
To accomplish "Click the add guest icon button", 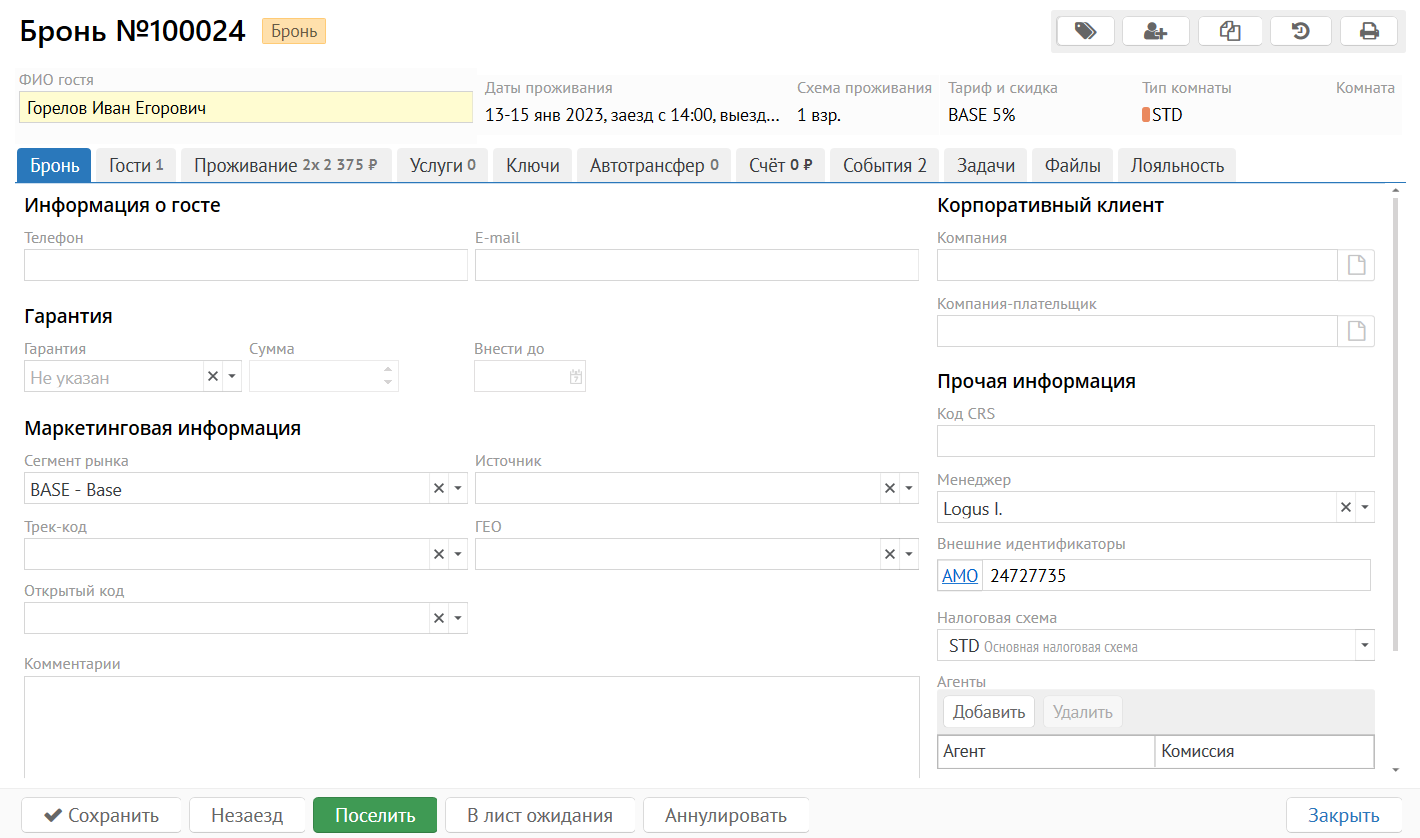I will tap(1156, 31).
